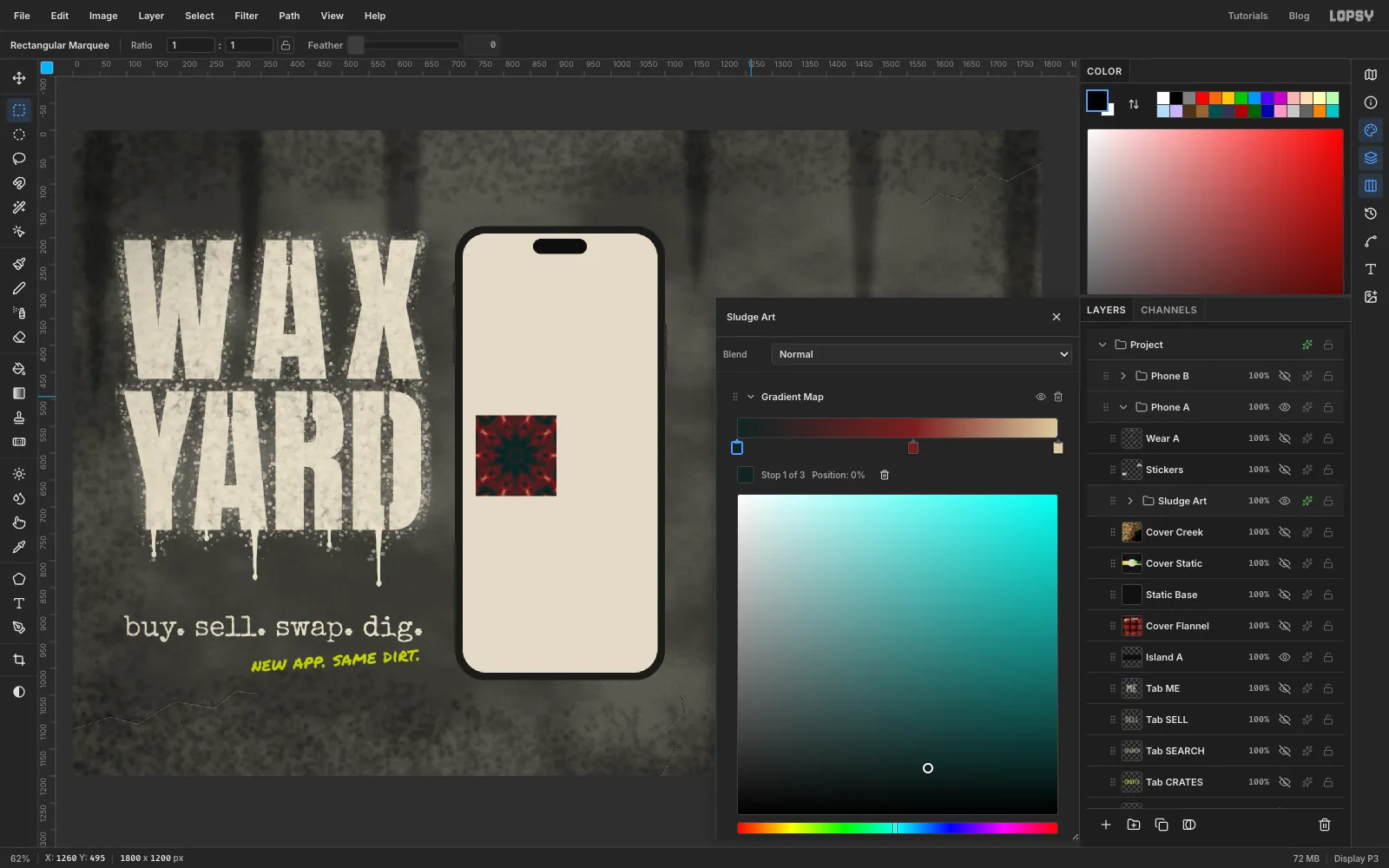The width and height of the screenshot is (1389, 868).
Task: Swap foreground and background colors
Action: click(1134, 104)
